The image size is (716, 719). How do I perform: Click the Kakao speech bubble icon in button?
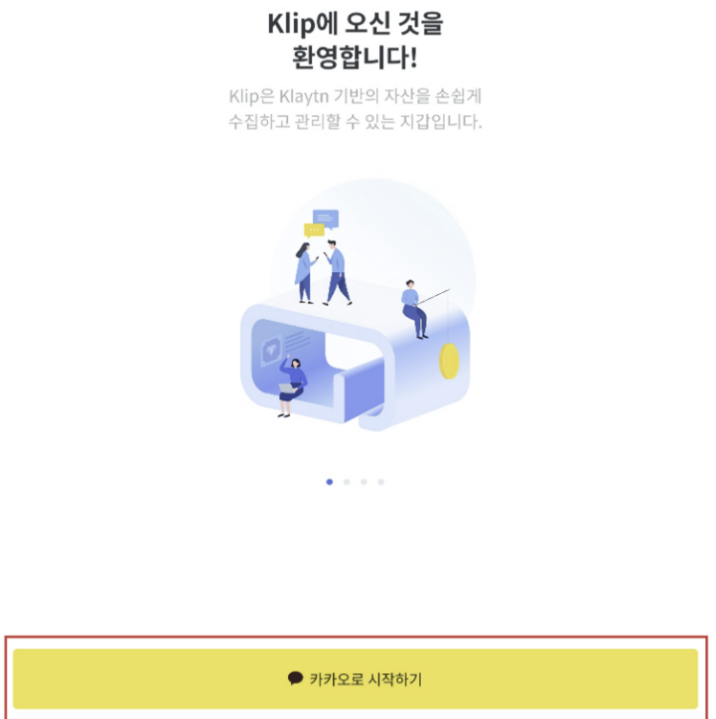coord(295,678)
